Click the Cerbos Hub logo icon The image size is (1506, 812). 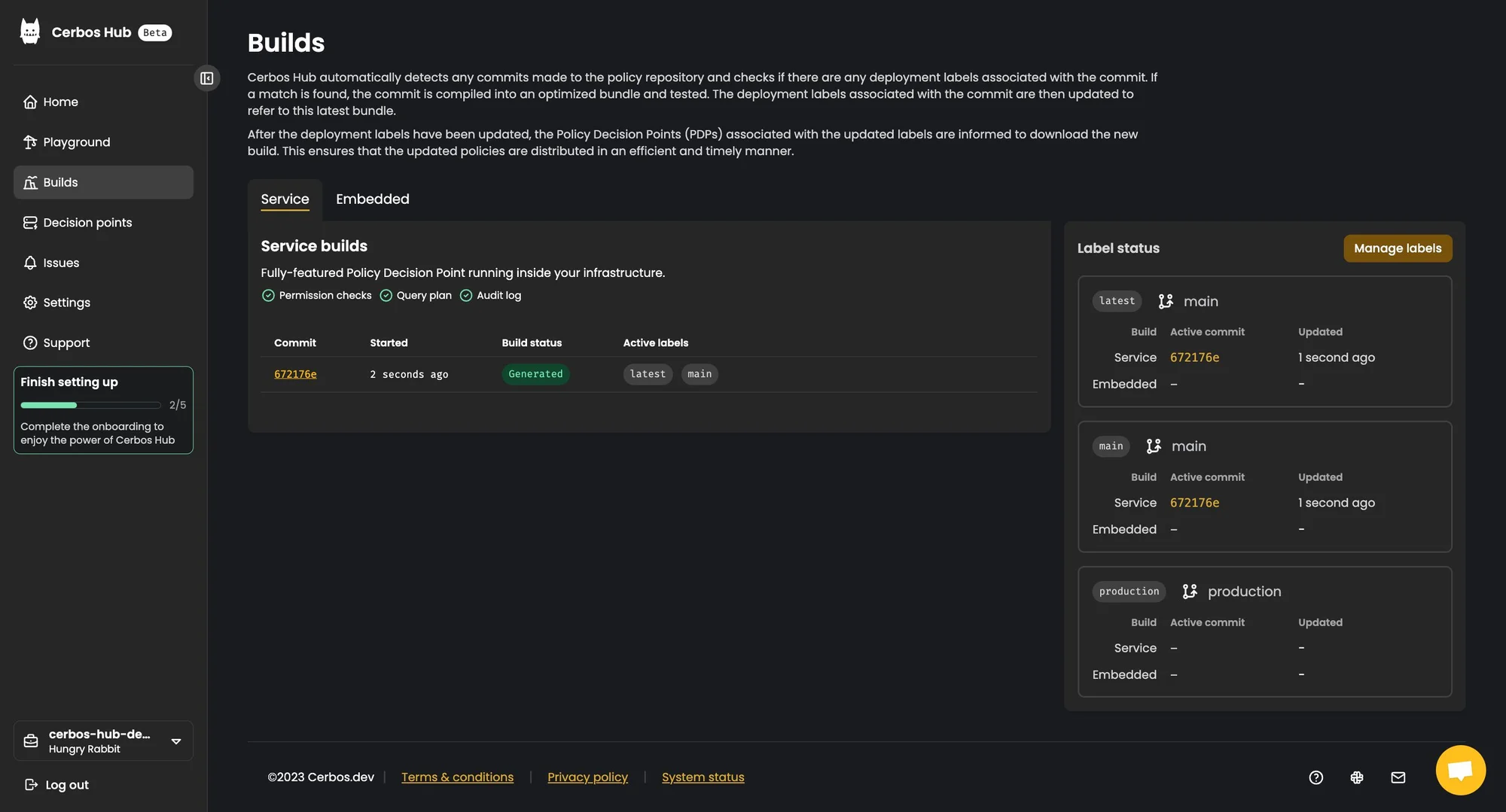click(30, 32)
